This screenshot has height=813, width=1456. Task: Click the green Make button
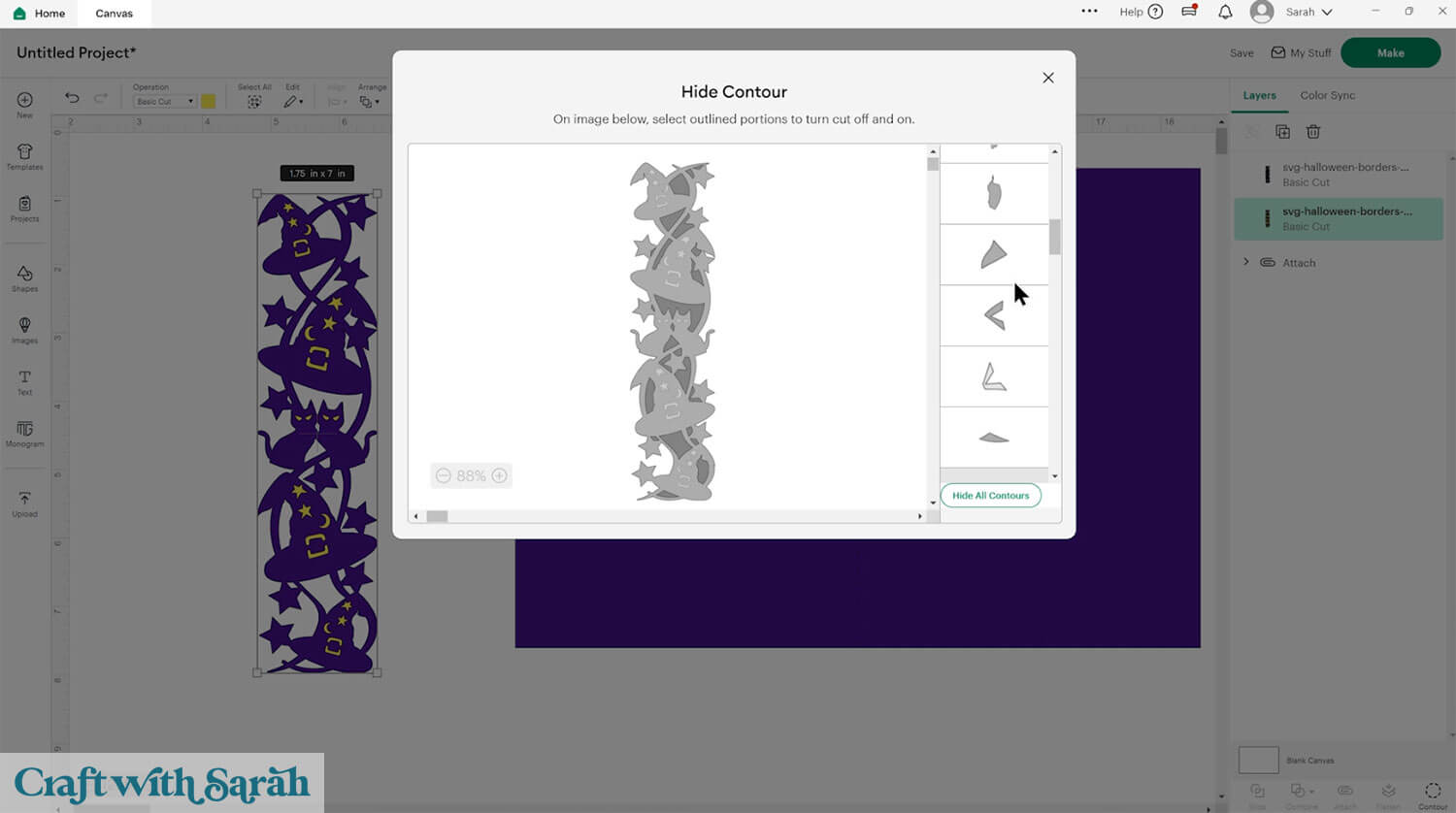(1390, 53)
